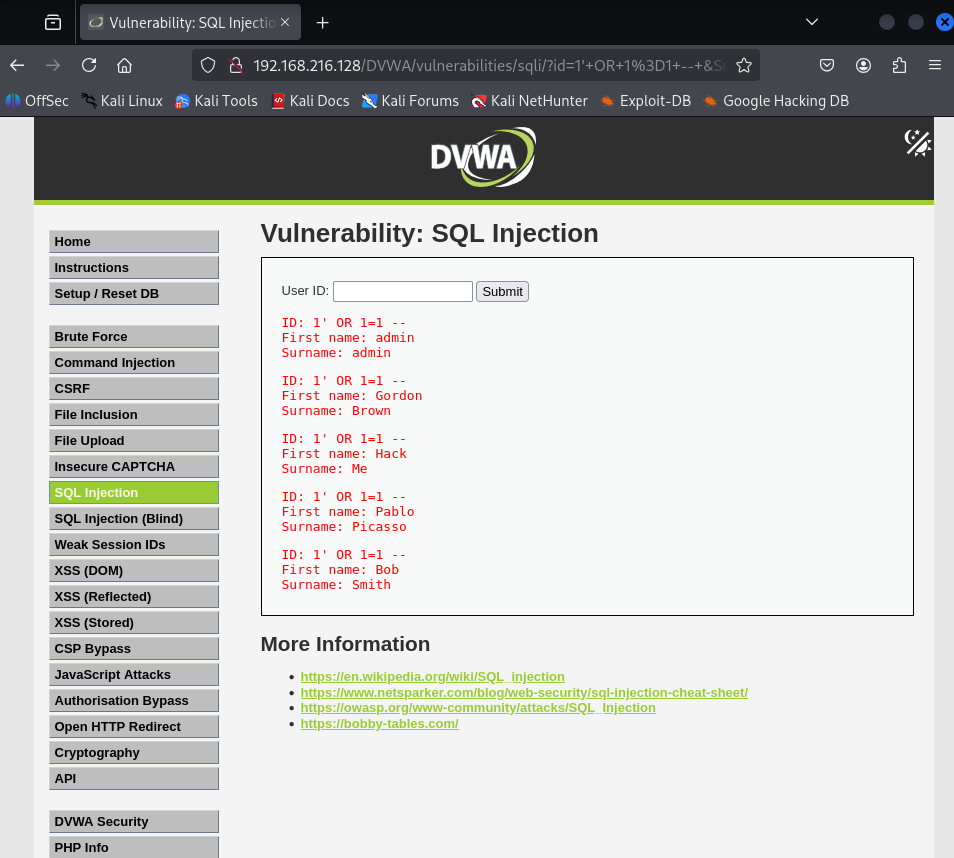
Task: Open the Extensions puzzle icon
Action: point(899,65)
